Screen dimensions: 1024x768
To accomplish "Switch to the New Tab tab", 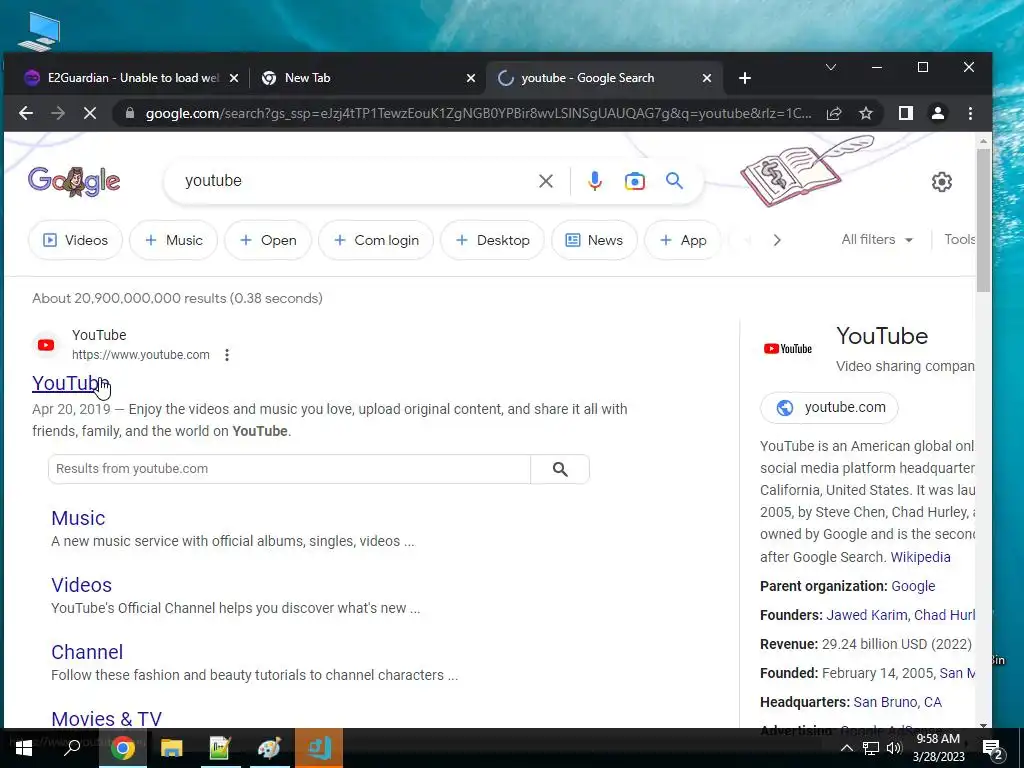I will (366, 78).
